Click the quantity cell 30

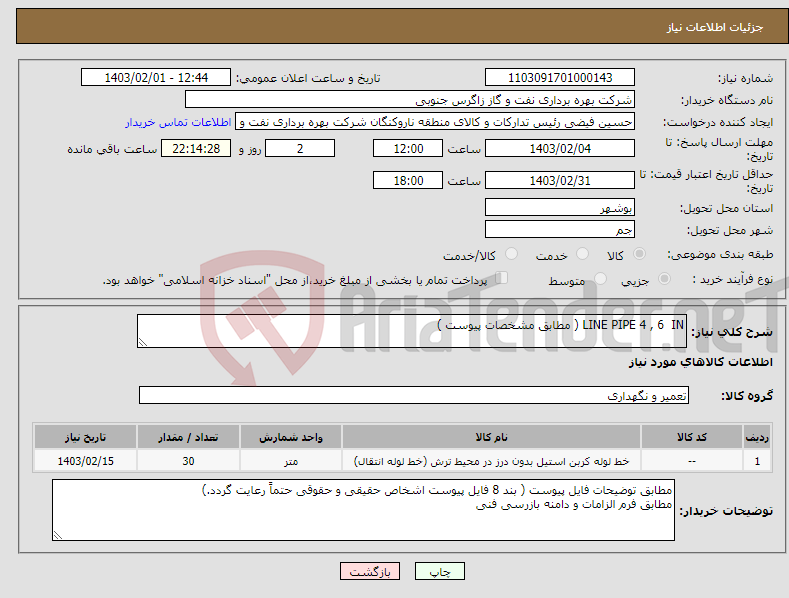point(188,461)
